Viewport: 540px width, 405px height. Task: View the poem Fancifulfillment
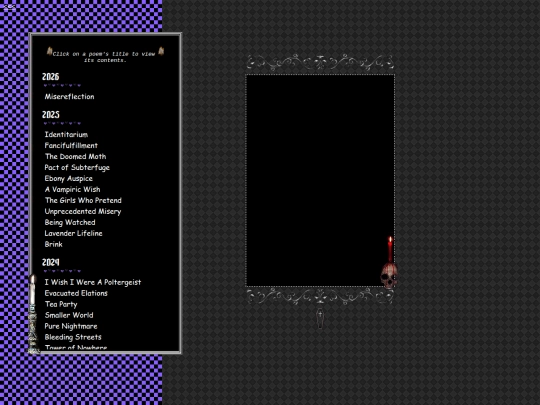(x=71, y=145)
